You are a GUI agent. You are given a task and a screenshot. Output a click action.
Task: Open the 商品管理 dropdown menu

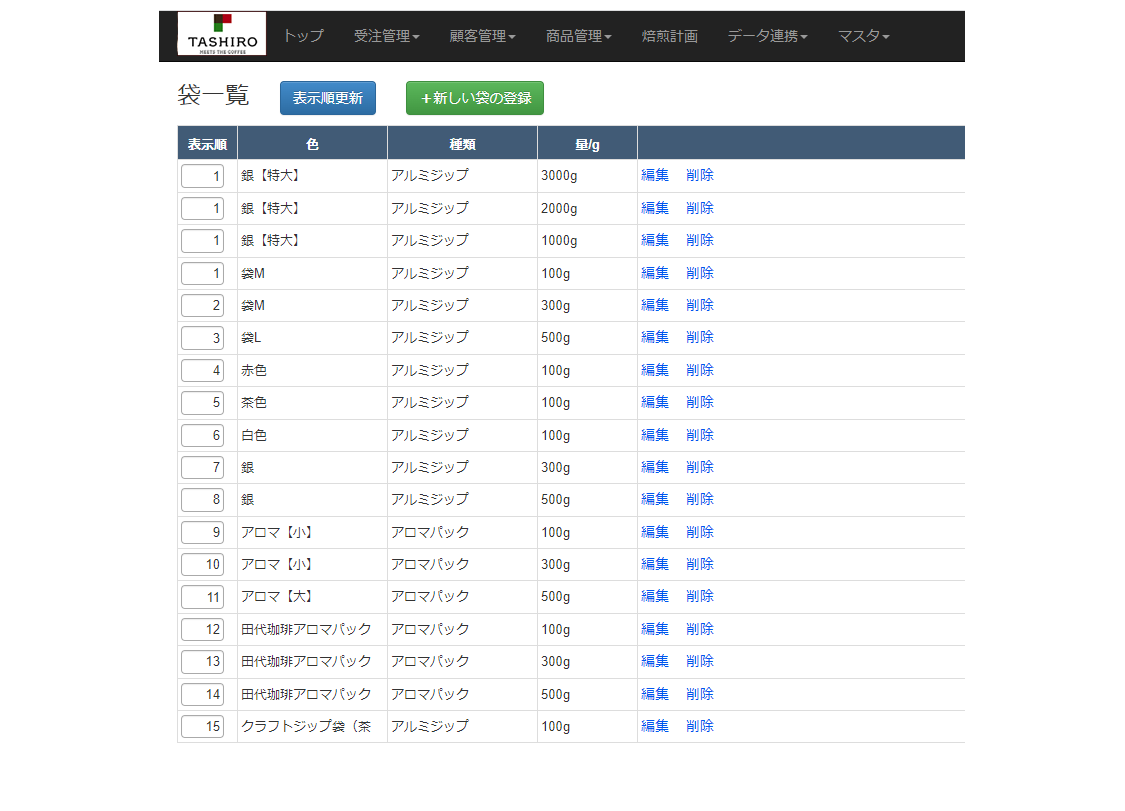[578, 36]
